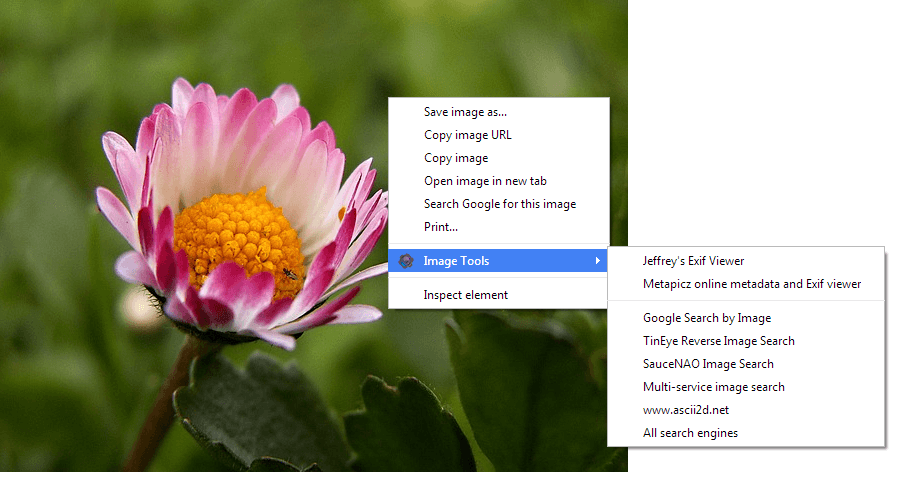Choose Print... from the context menu
902x489 pixels.
click(x=499, y=227)
